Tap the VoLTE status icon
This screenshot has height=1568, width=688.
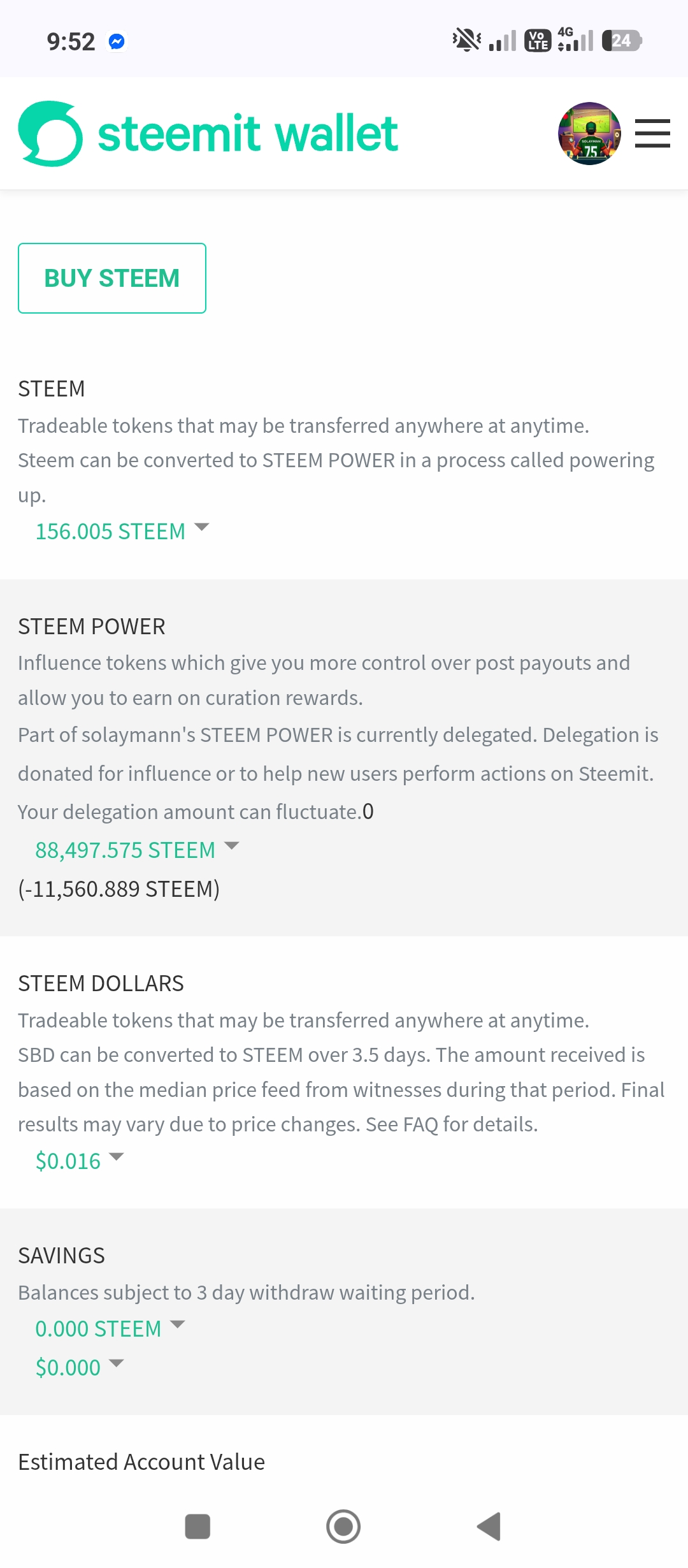click(538, 41)
